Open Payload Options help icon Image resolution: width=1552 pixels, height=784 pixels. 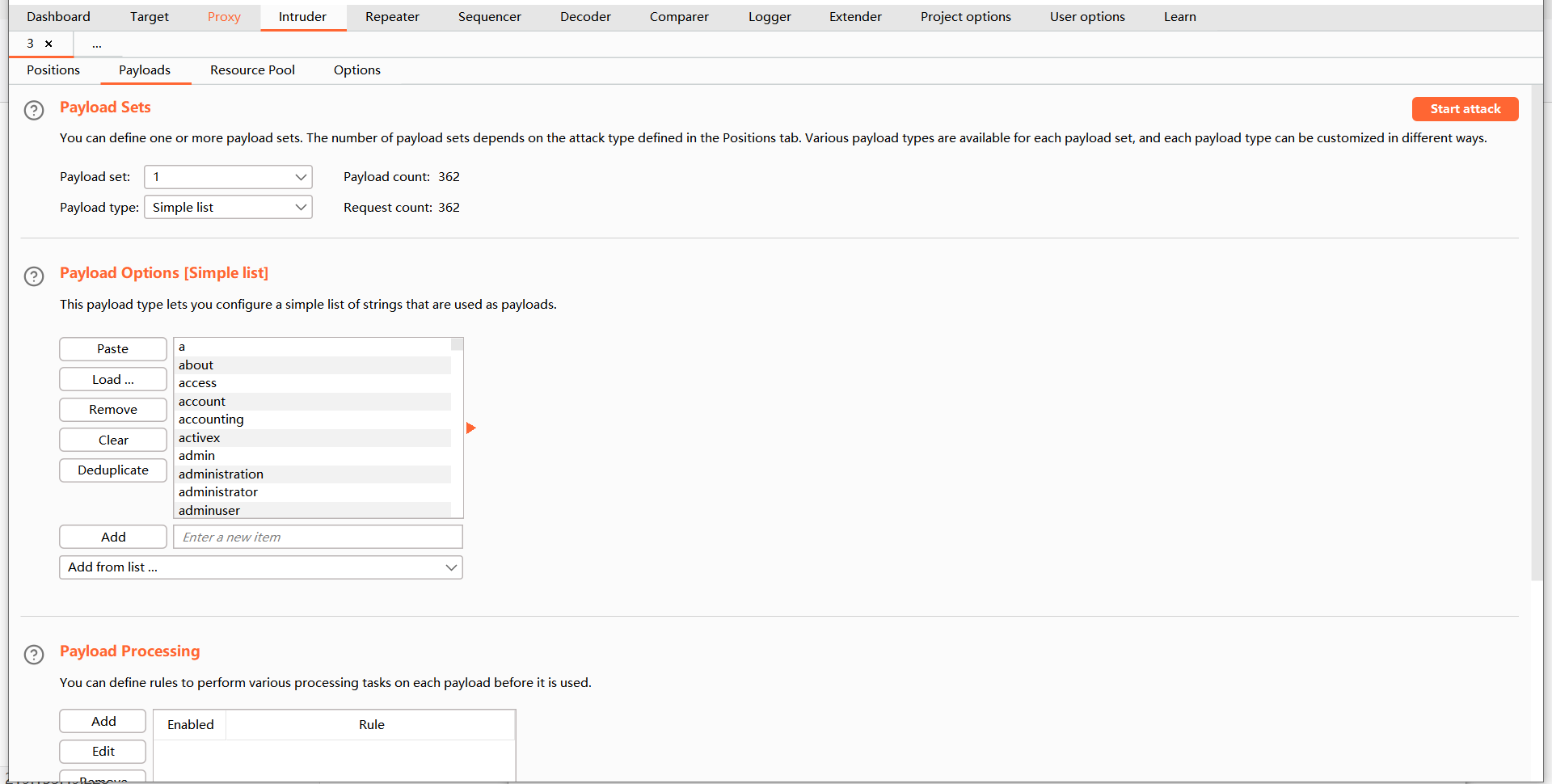click(34, 276)
